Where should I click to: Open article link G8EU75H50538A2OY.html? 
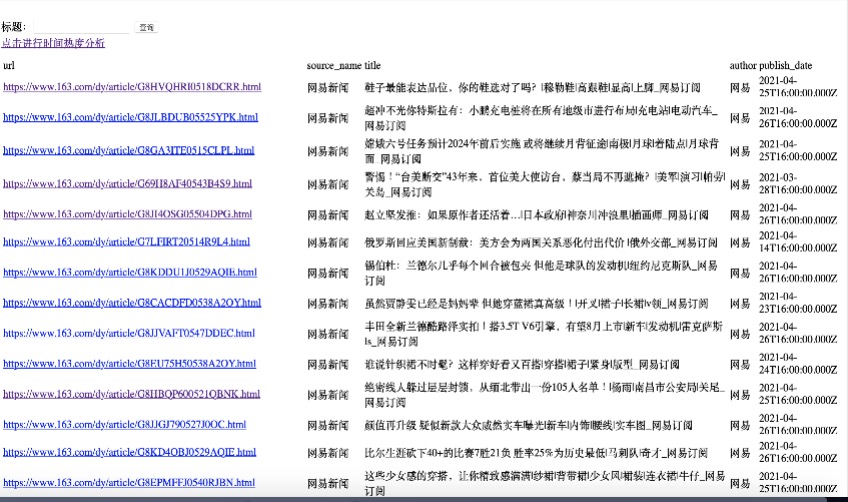click(130, 364)
